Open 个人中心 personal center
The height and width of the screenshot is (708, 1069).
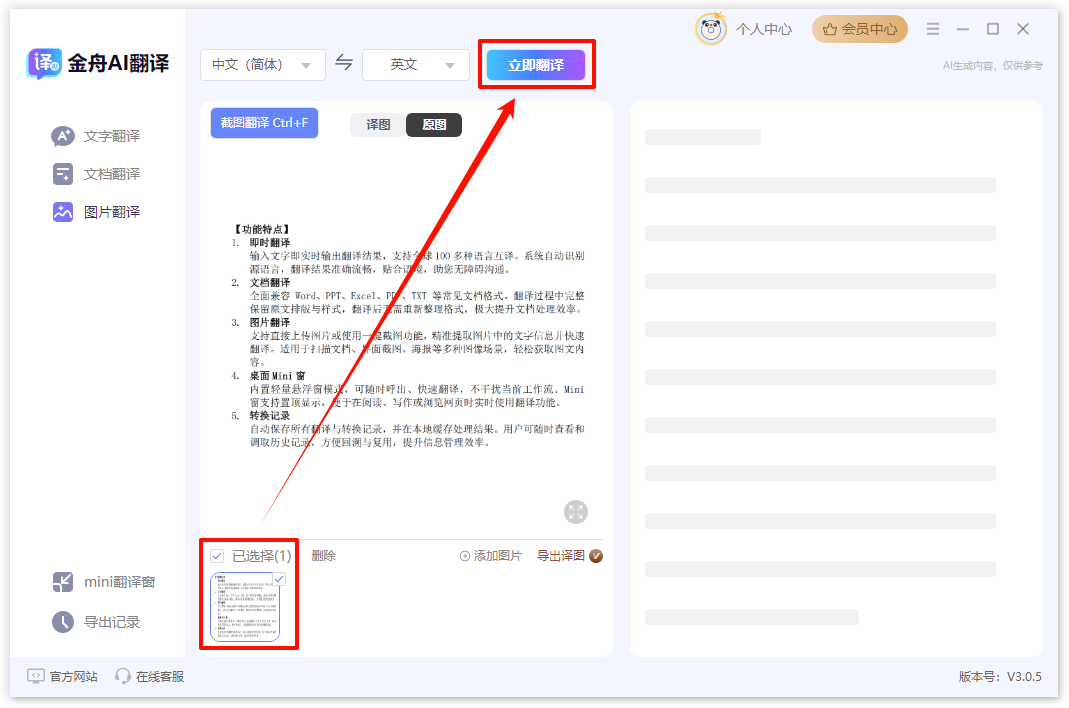click(763, 29)
